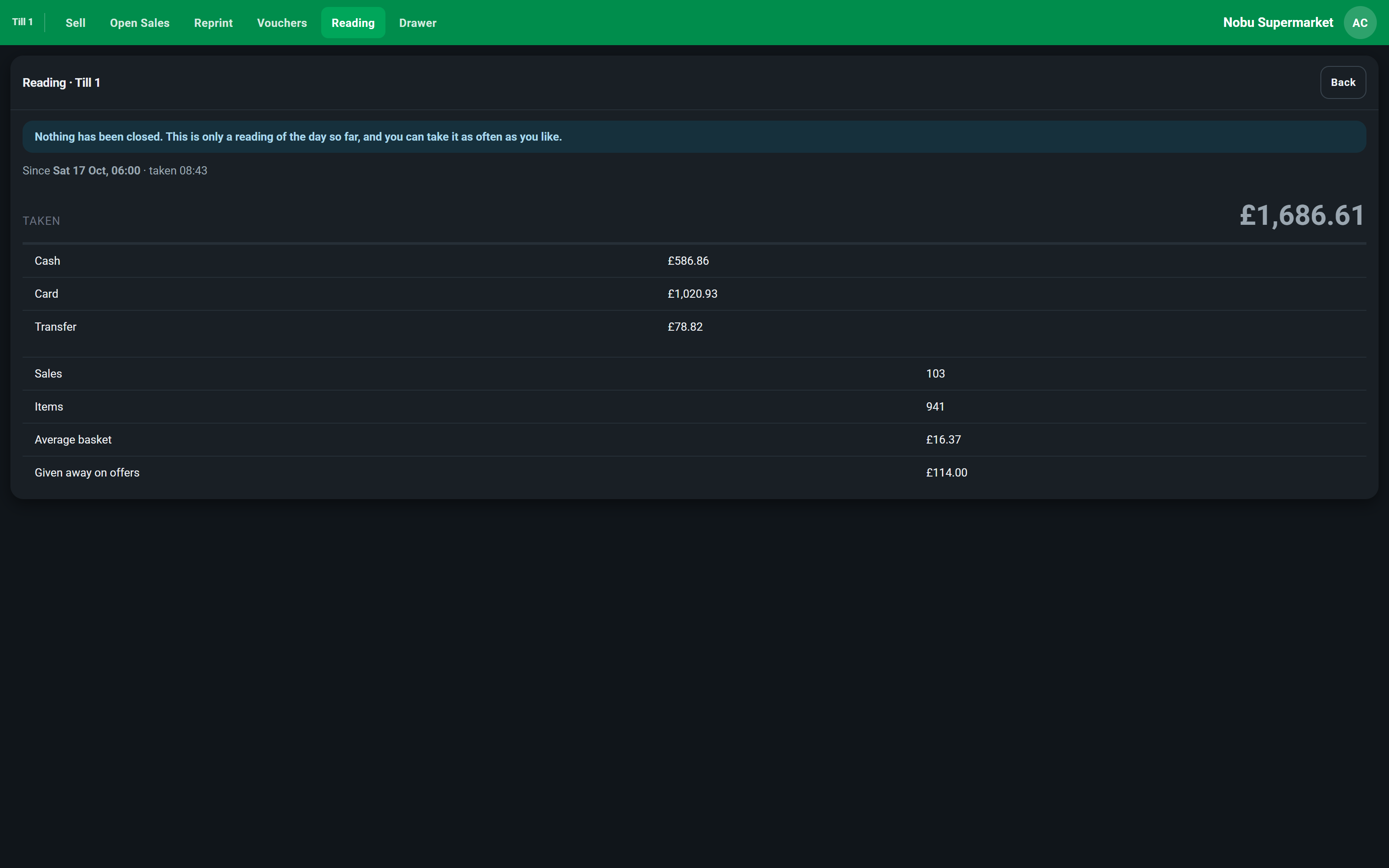Select the Sales row label
The width and height of the screenshot is (1389, 868).
tap(48, 374)
